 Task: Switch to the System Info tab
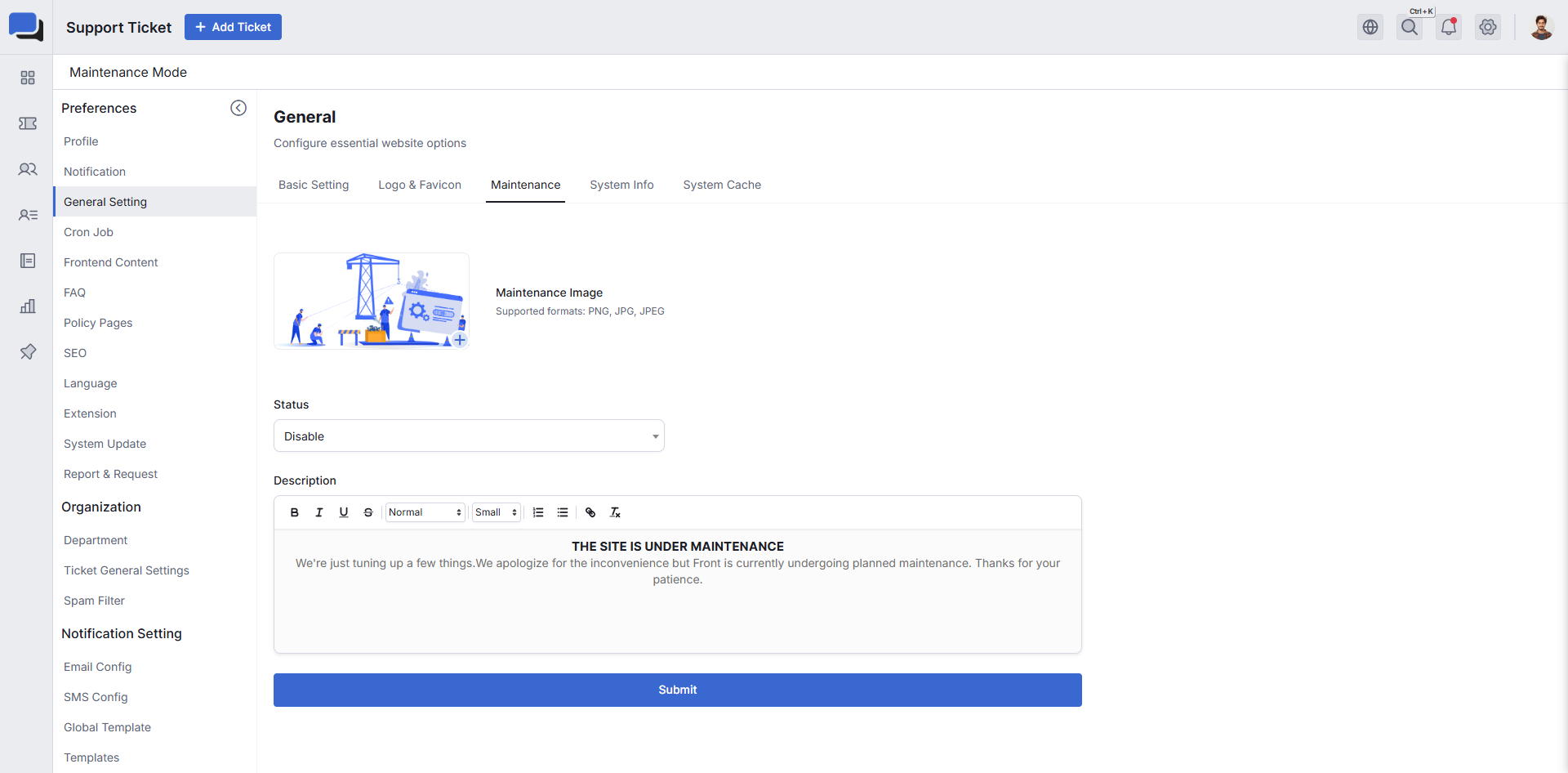pos(621,185)
